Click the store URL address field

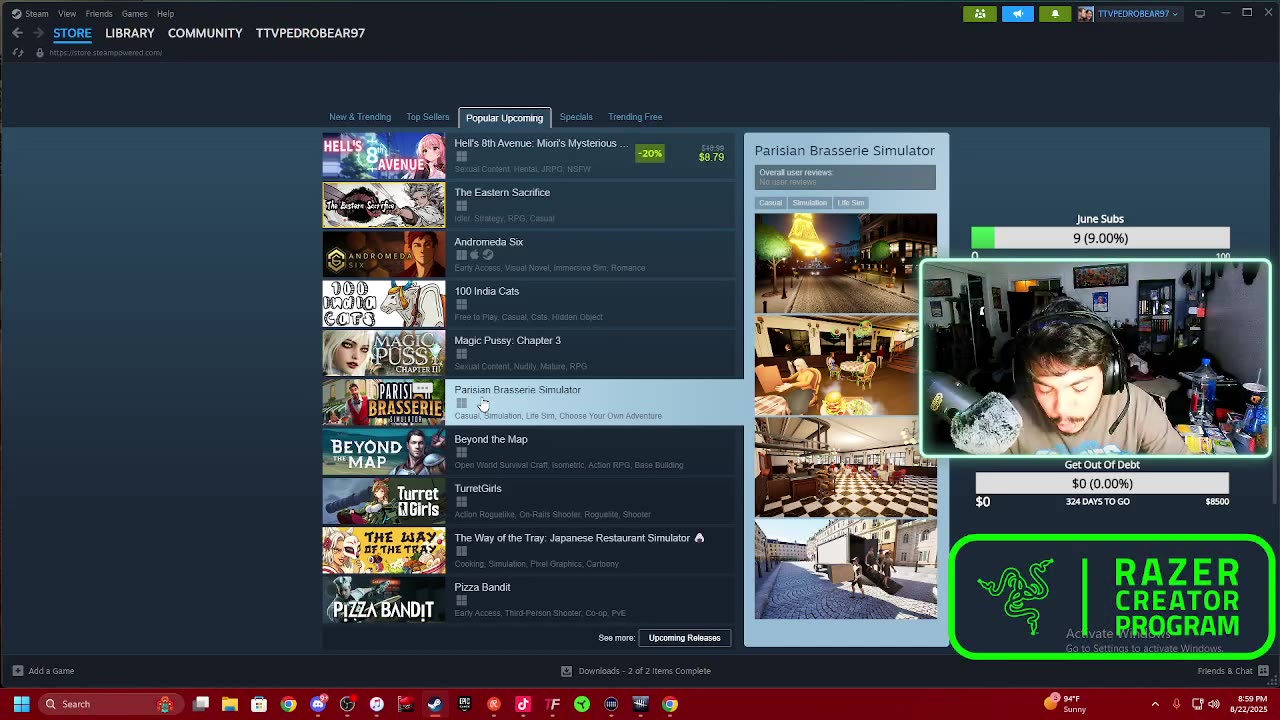point(105,53)
